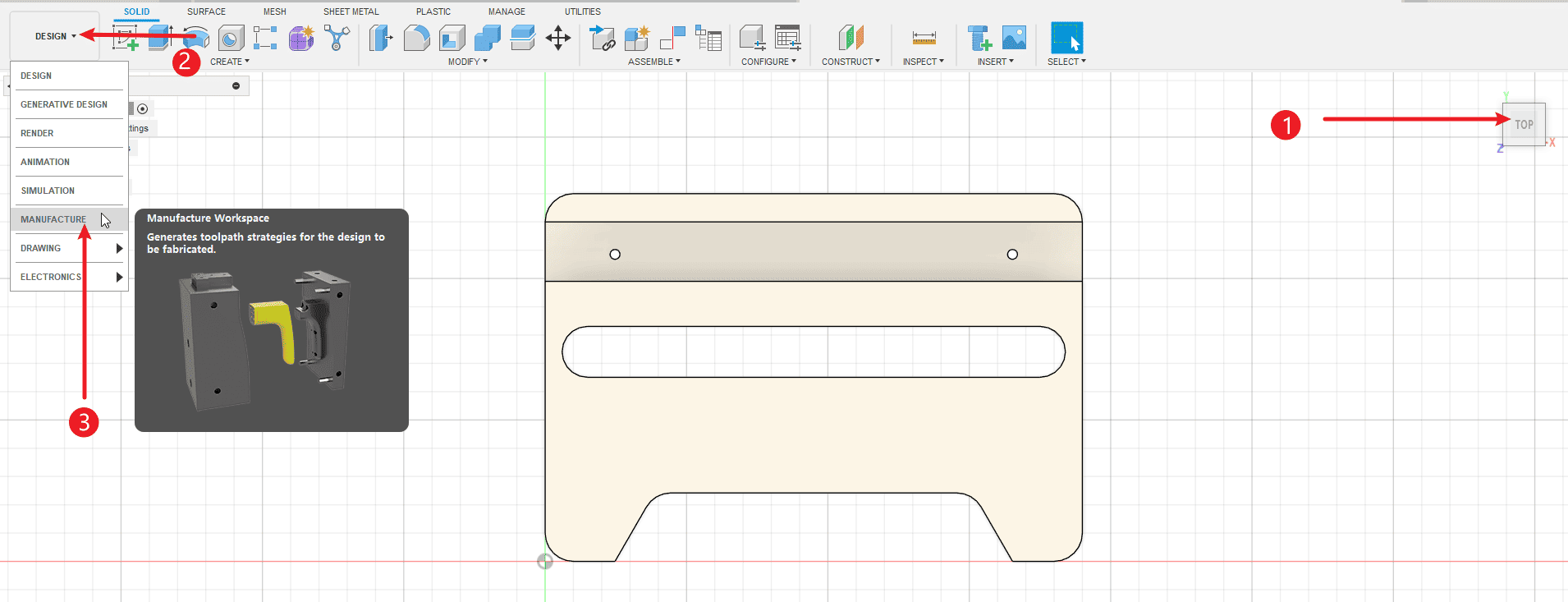Click the Insert Fastener bolt icon
Viewport: 1568px width, 602px height.
tap(979, 38)
